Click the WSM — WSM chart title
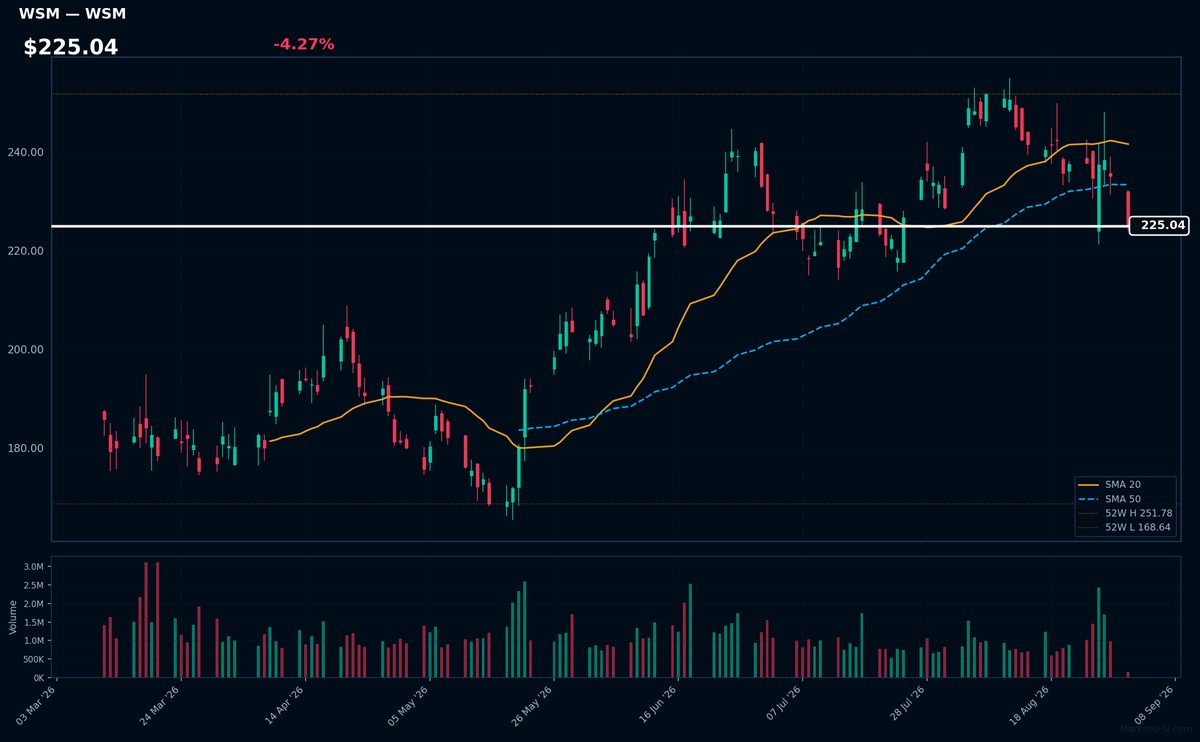Screen dimensions: 1200x742 [72, 14]
